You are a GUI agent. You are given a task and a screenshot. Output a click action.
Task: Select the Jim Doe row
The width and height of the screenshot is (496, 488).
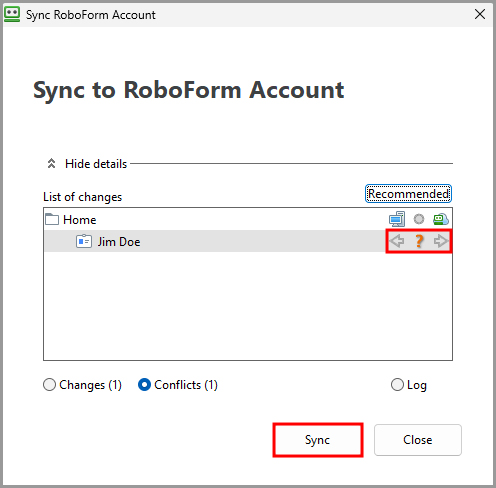coord(248,241)
